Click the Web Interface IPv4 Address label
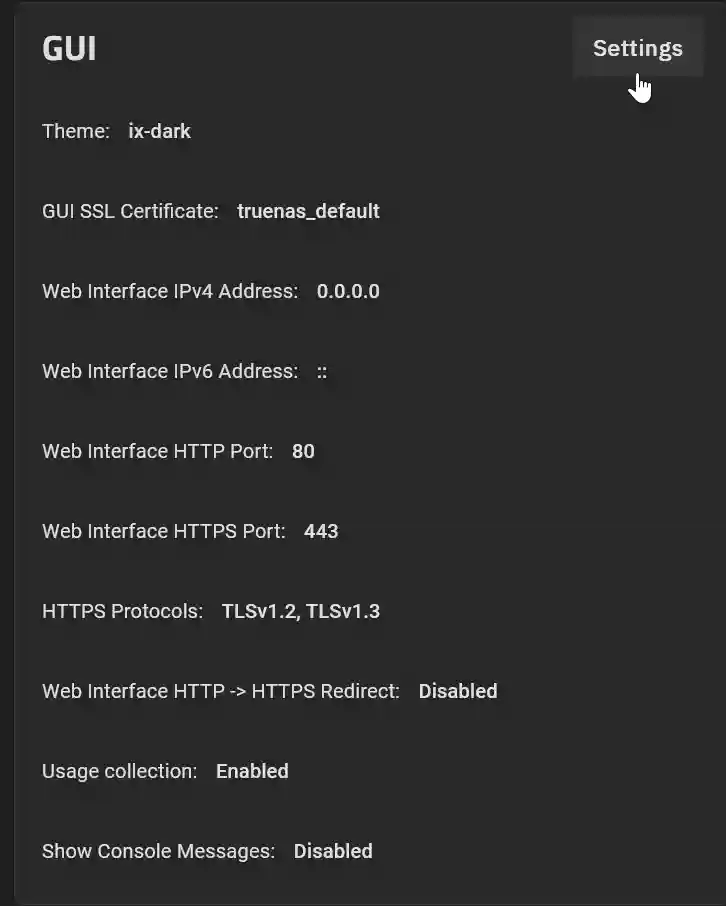This screenshot has height=906, width=726. pyautogui.click(x=167, y=291)
